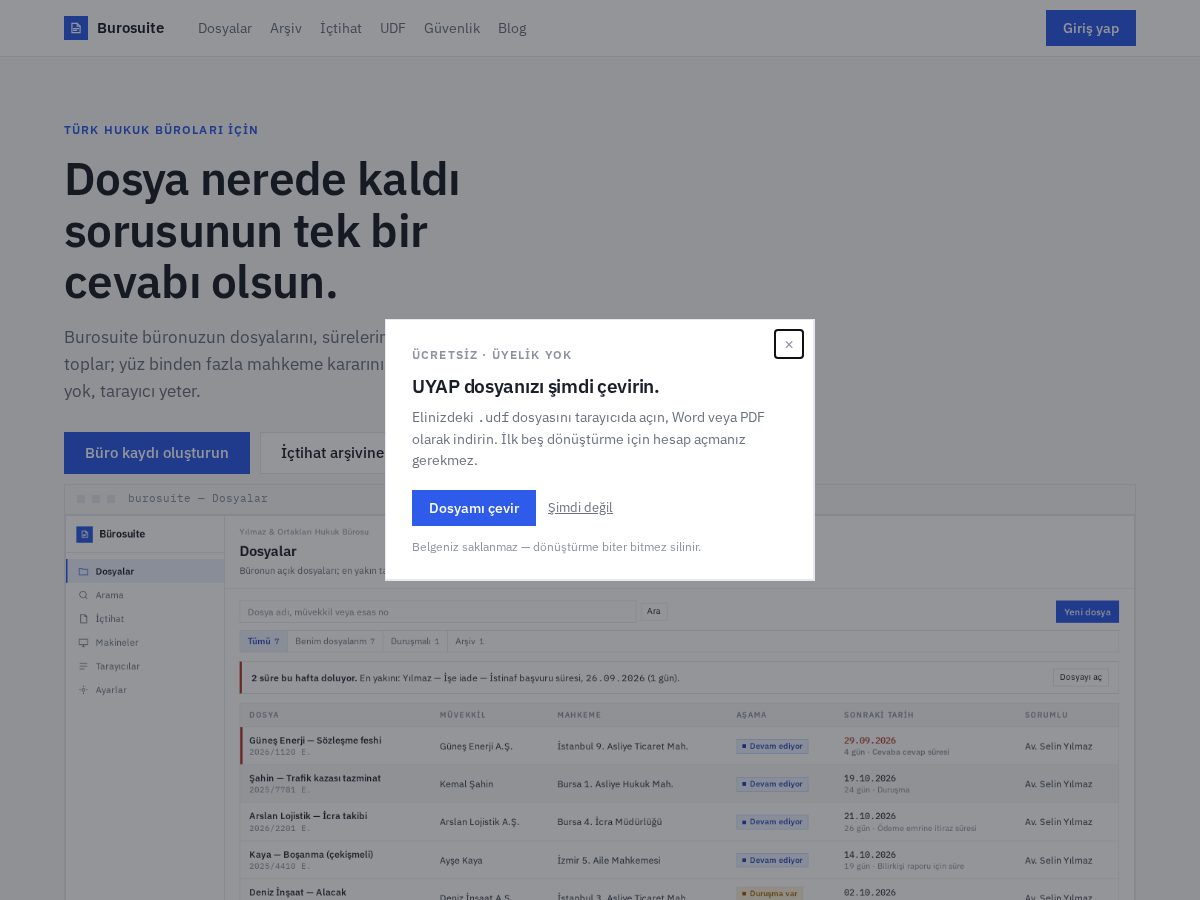Open Dosyalar in the top navigation
Image resolution: width=1200 pixels, height=900 pixels.
pos(225,28)
